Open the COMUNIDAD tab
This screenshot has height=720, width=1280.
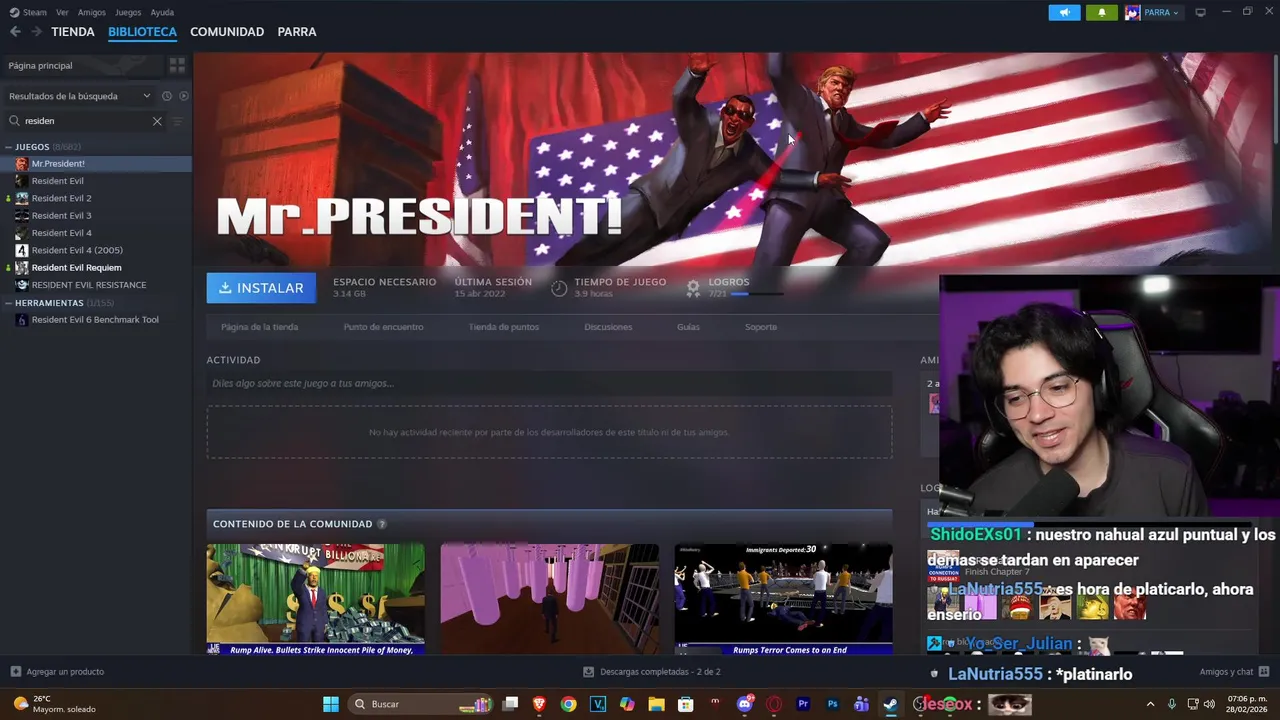(x=227, y=32)
